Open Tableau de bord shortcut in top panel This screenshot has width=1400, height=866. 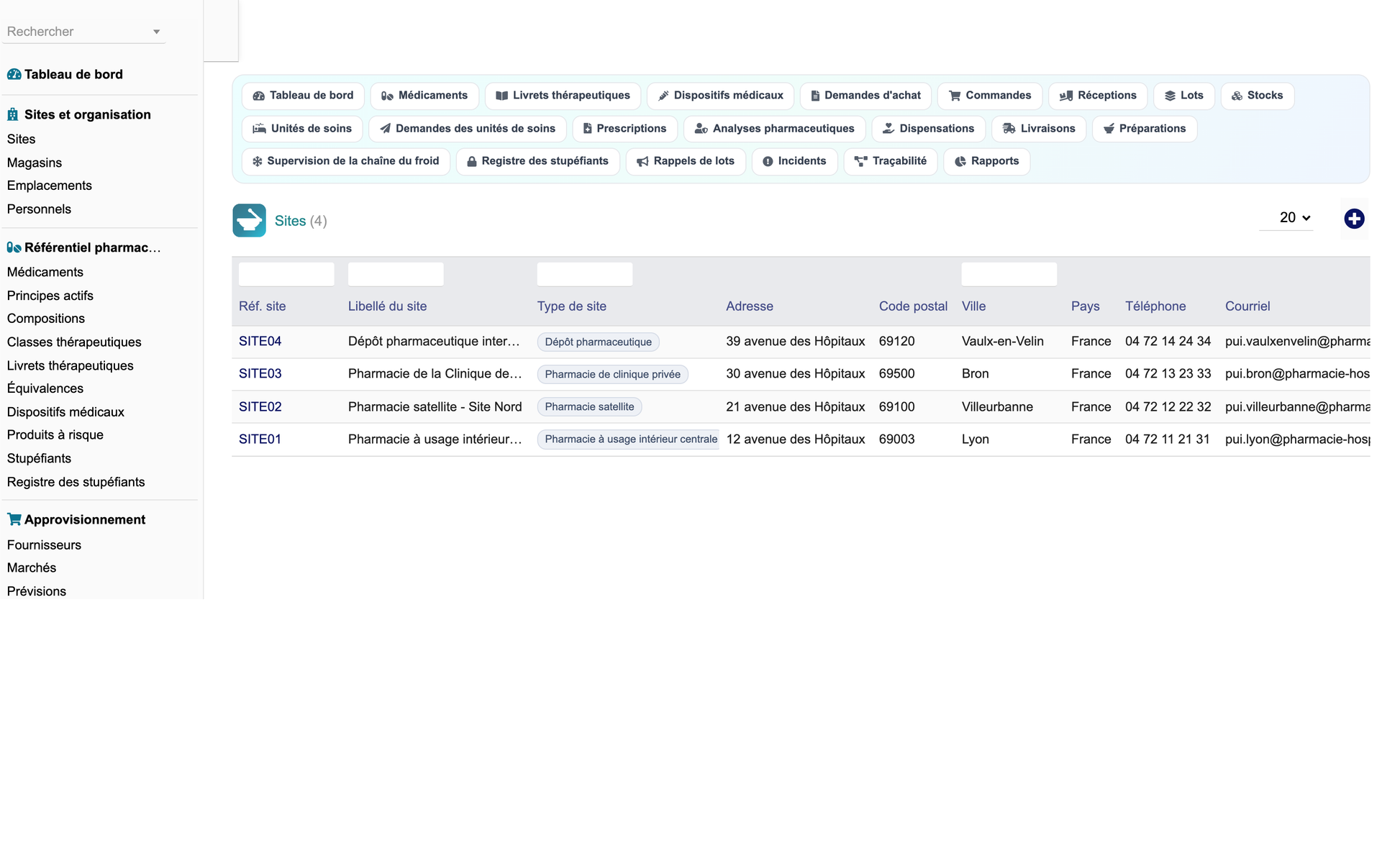[303, 96]
